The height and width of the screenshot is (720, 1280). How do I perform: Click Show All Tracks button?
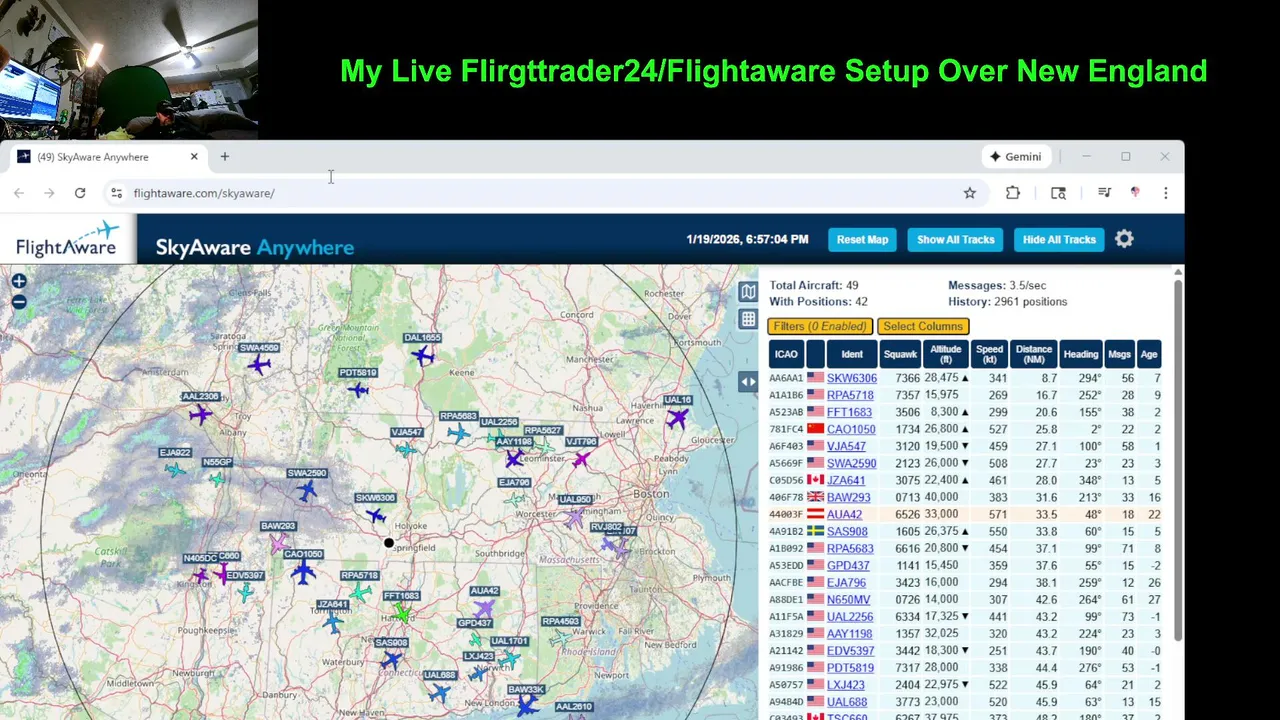click(956, 240)
